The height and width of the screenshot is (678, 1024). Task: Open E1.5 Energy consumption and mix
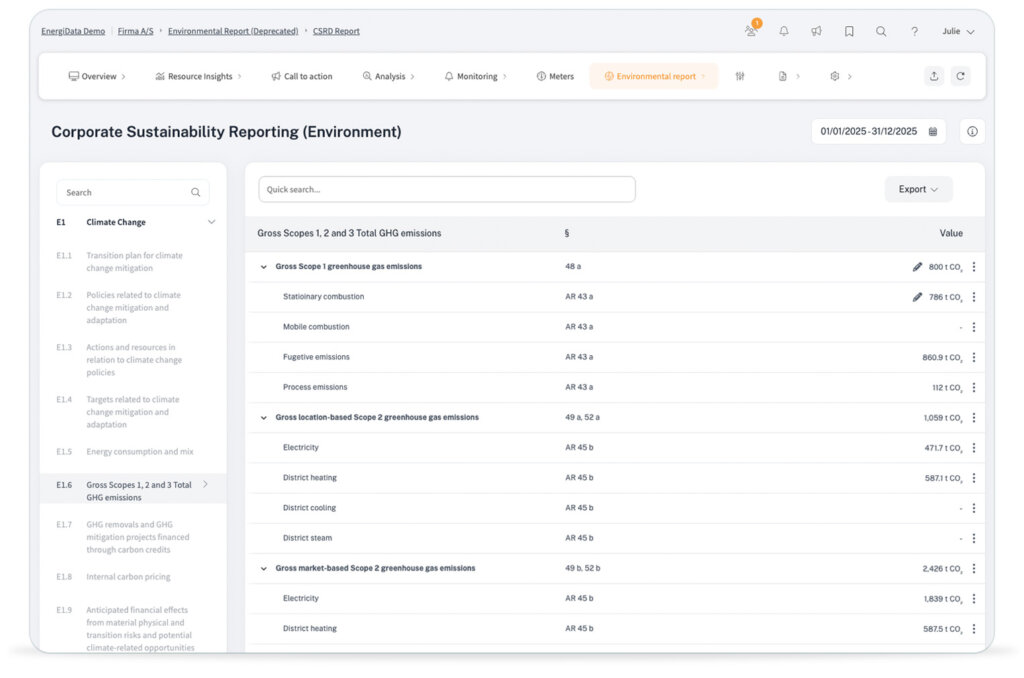[x=134, y=451]
